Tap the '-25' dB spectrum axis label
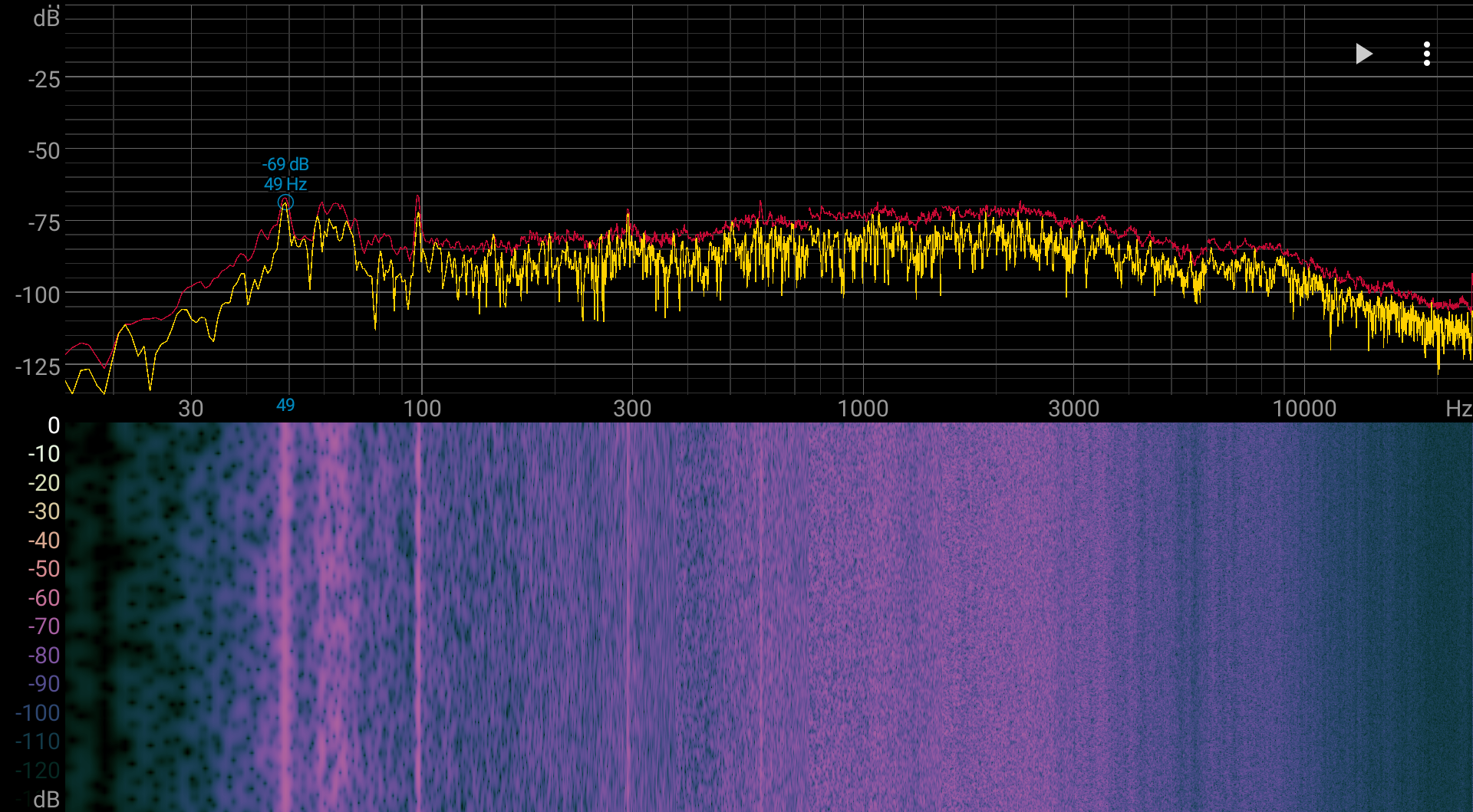 [44, 79]
